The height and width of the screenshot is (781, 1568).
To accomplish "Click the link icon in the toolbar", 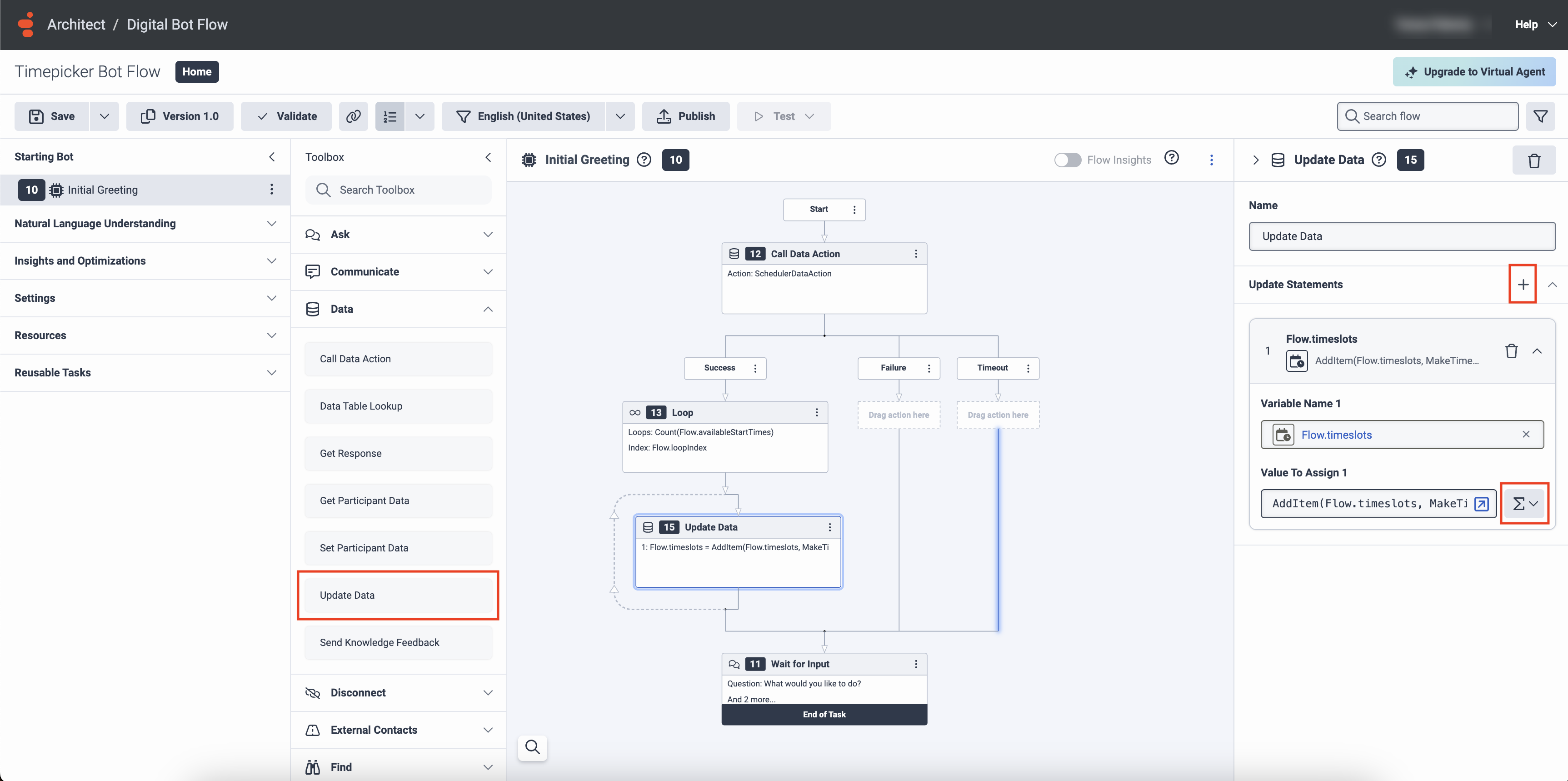I will pyautogui.click(x=353, y=116).
